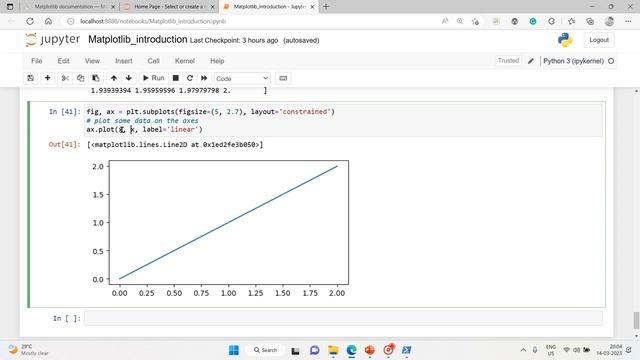This screenshot has height=360, width=640.
Task: Open the weather widget on taskbar
Action: [29, 350]
